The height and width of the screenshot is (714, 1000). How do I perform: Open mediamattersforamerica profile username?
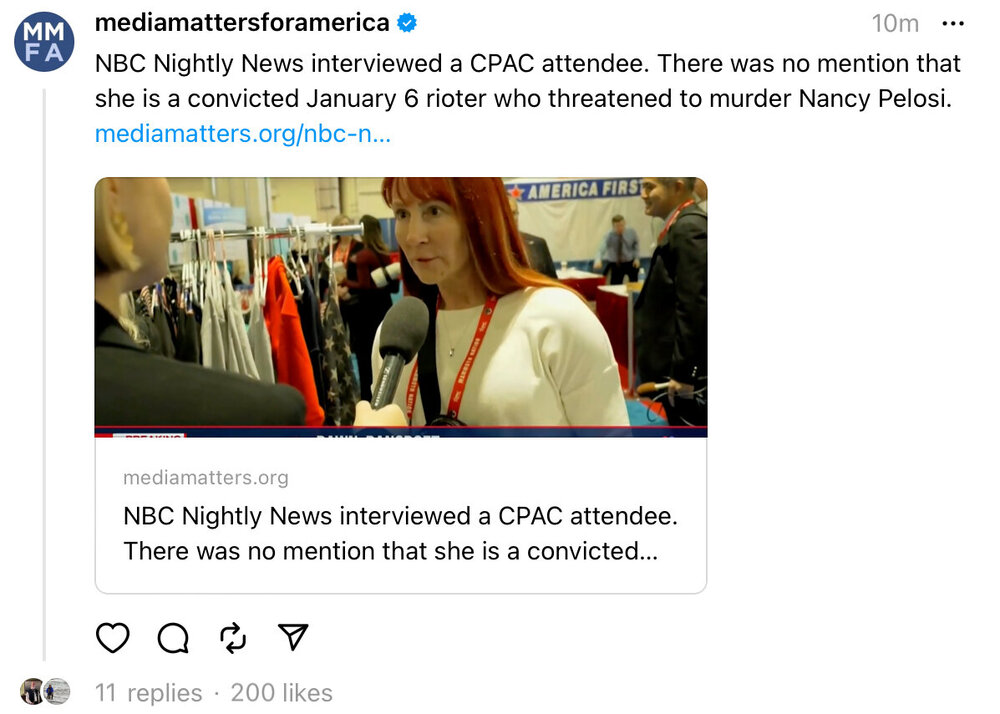pos(242,23)
